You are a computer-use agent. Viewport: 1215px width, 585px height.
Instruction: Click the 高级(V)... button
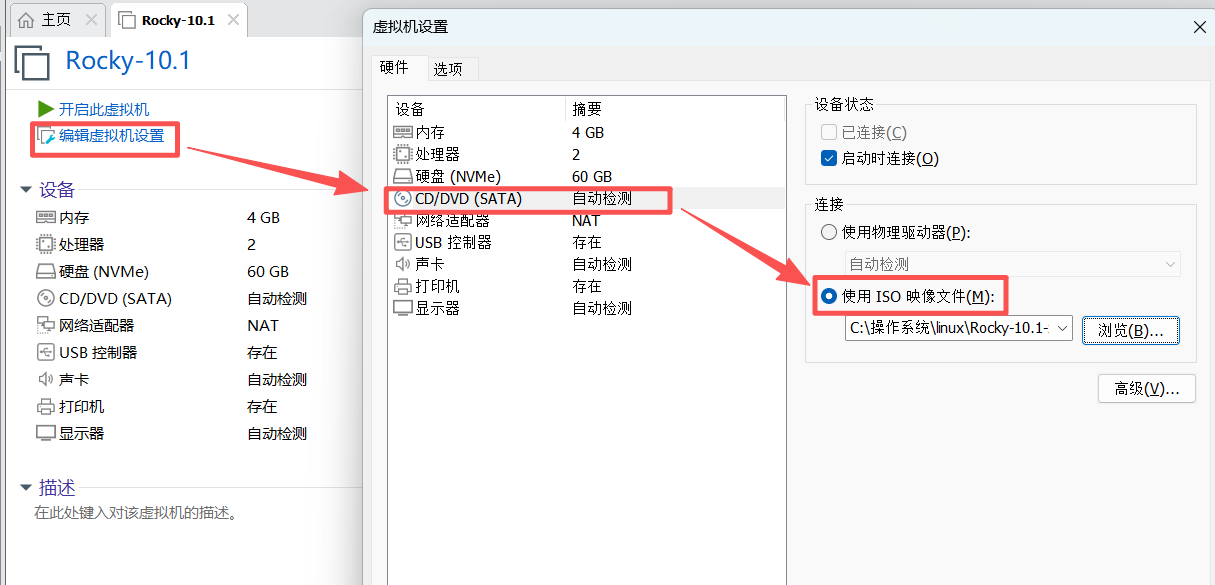pos(1147,388)
